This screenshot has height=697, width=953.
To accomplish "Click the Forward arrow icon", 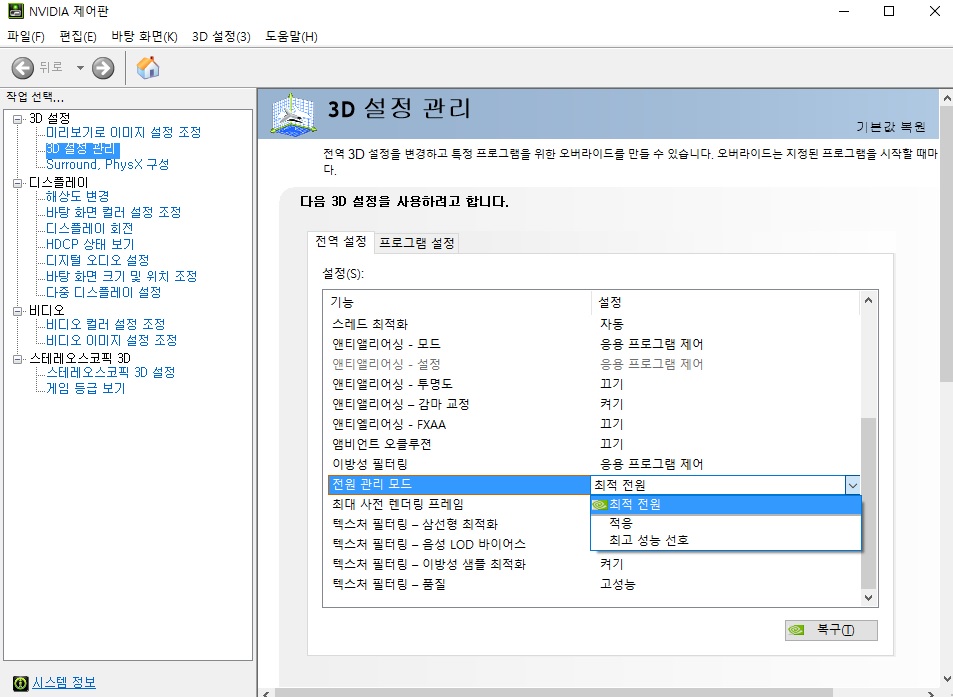I will click(x=103, y=67).
